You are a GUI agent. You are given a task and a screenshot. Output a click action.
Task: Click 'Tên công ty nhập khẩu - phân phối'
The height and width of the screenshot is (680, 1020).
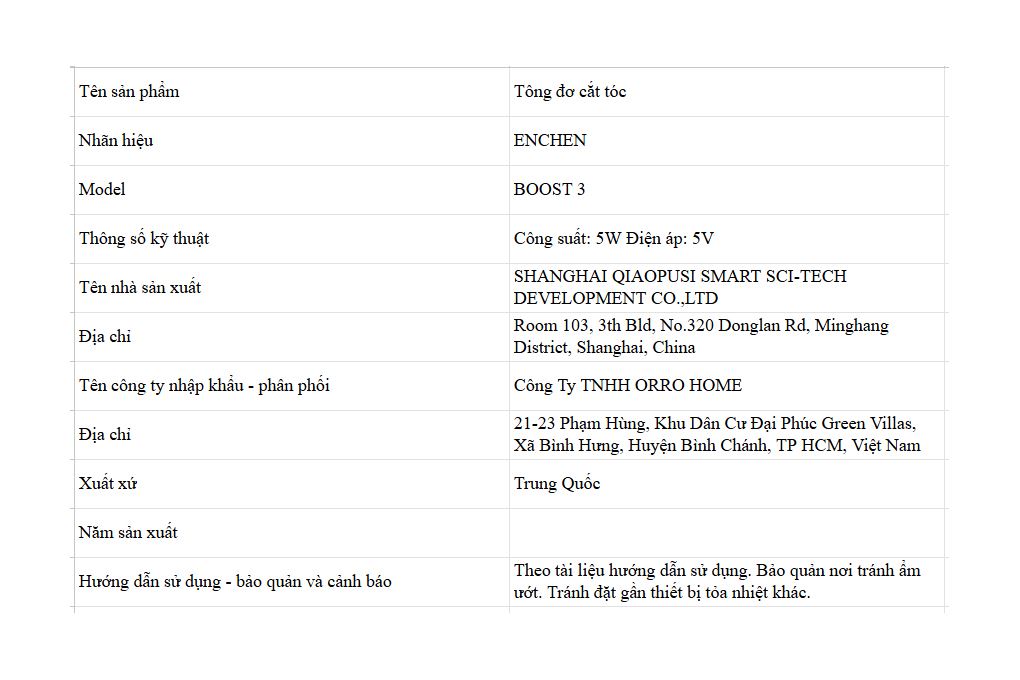click(x=204, y=386)
